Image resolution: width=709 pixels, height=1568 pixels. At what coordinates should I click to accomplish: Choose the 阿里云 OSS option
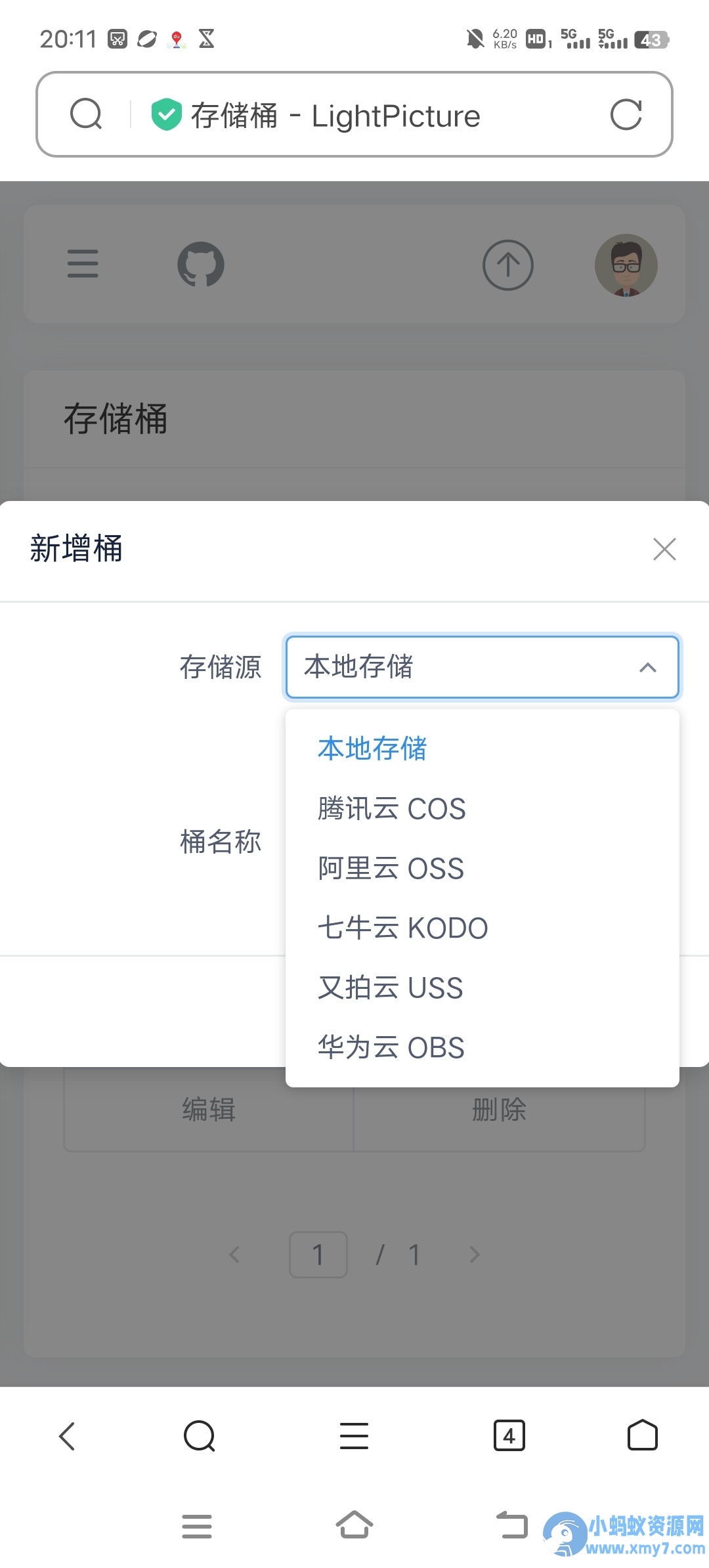482,868
